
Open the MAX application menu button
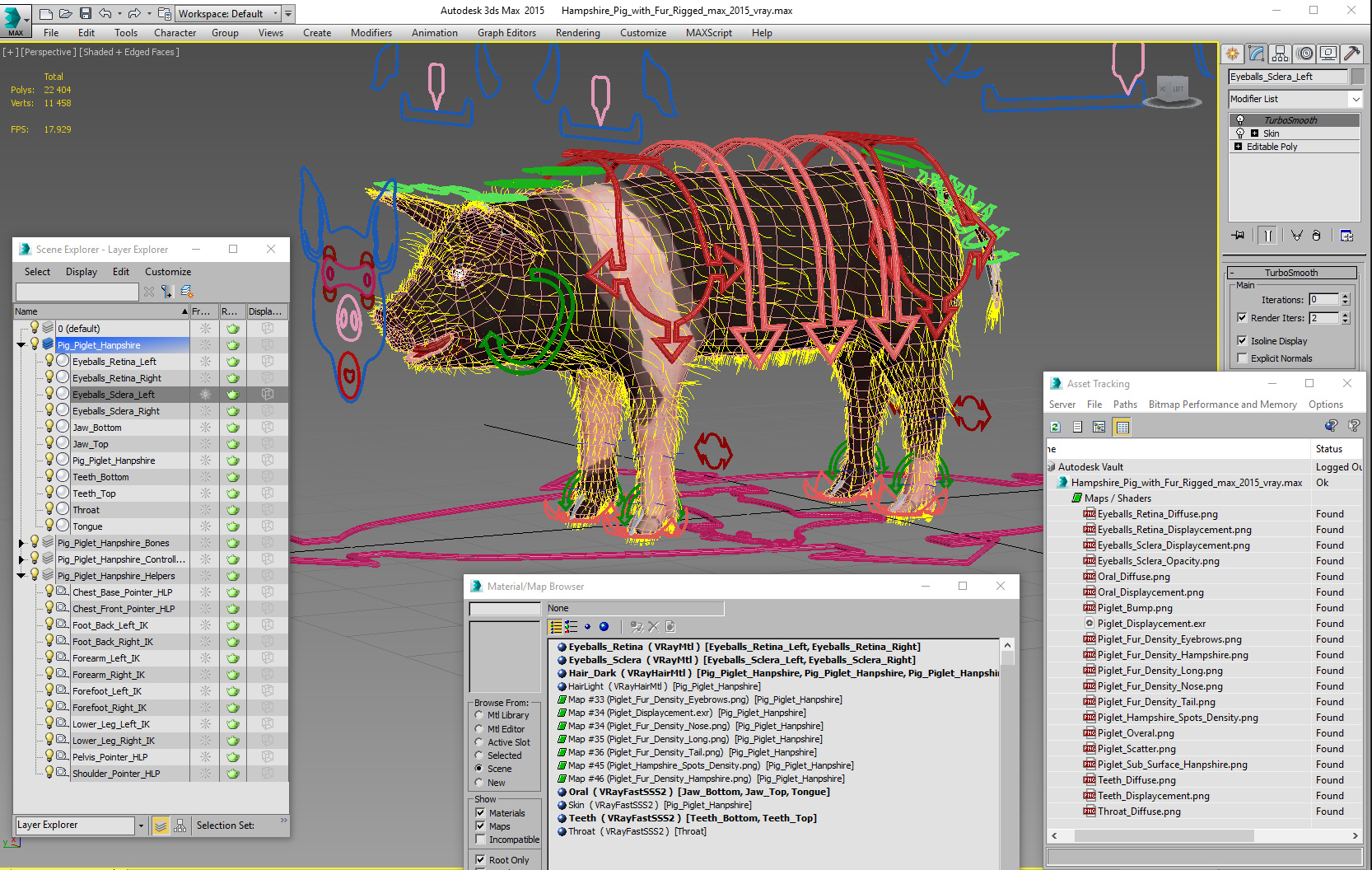[x=16, y=21]
